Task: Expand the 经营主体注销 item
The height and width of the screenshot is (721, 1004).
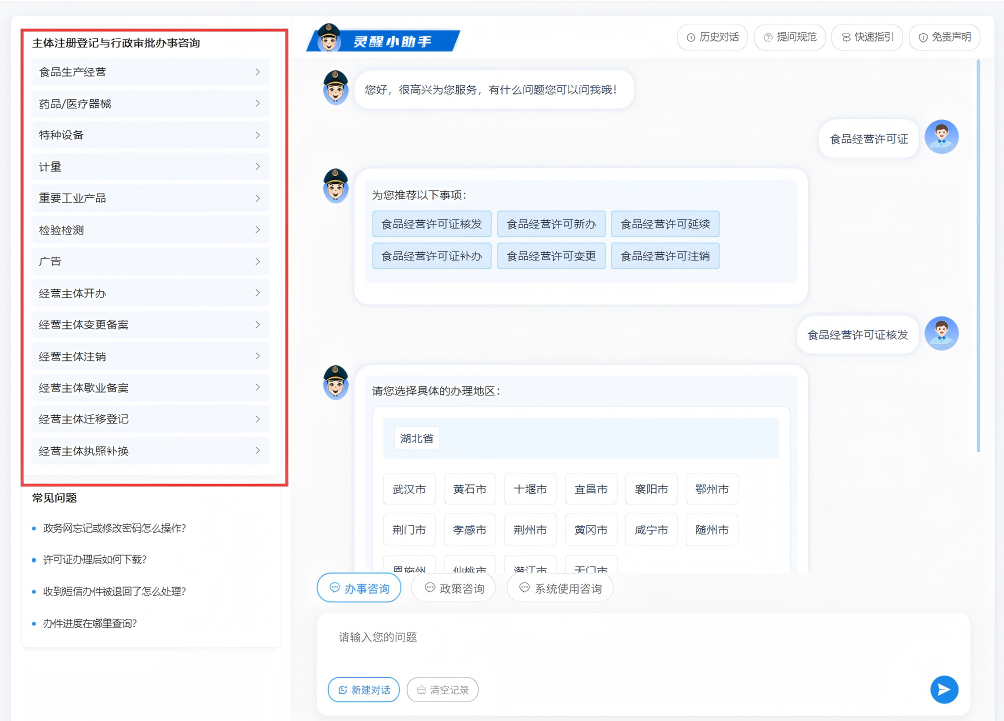Action: (148, 355)
